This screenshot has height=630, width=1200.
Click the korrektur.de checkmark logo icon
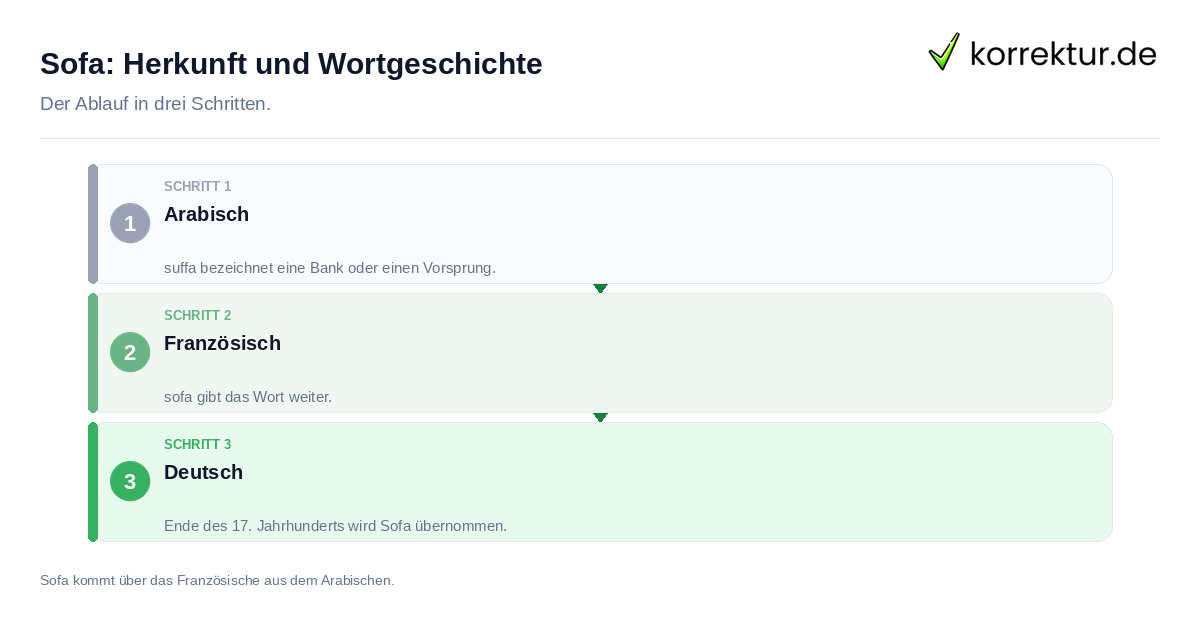click(x=944, y=51)
